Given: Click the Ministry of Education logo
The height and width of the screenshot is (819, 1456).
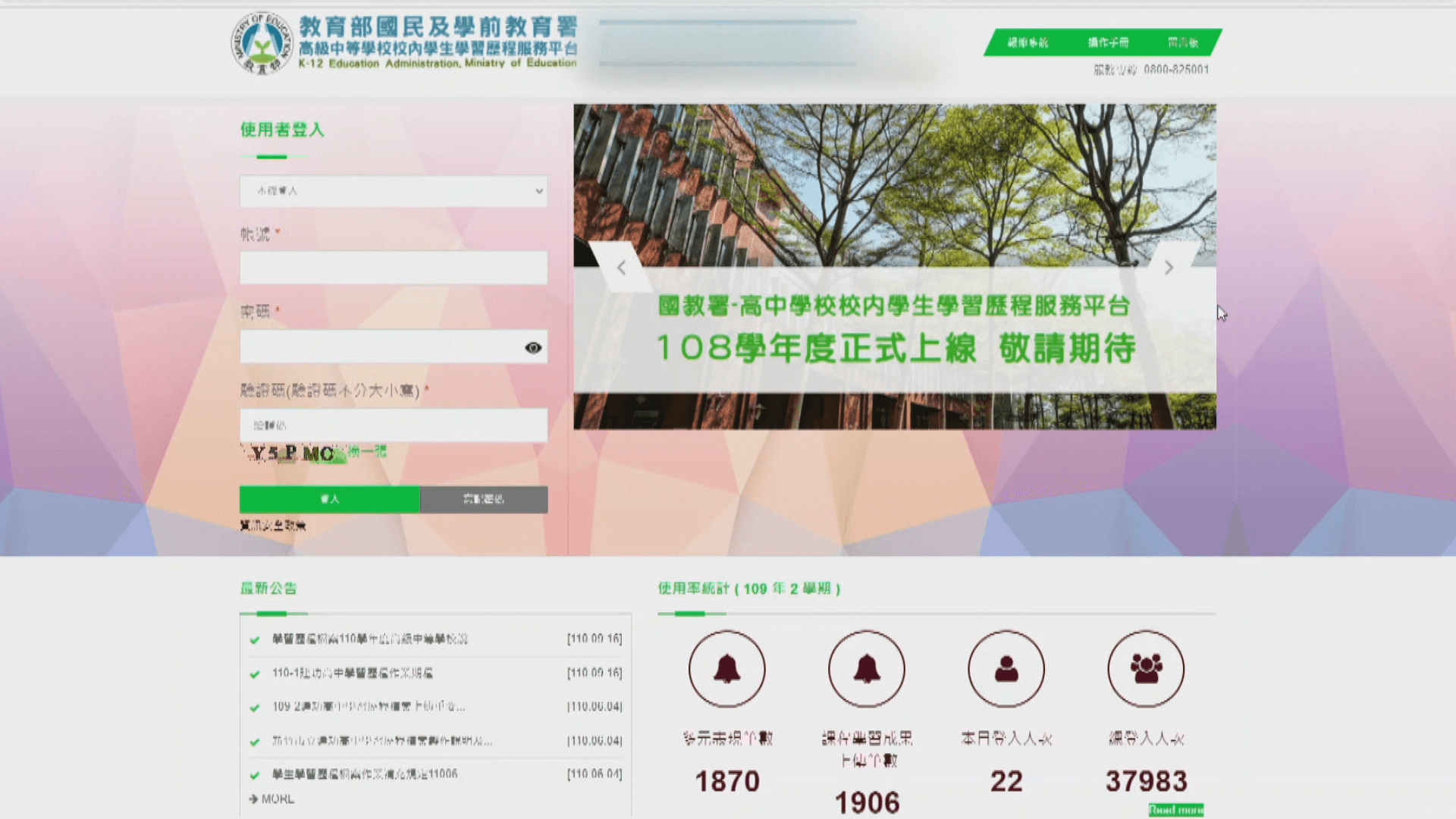Looking at the screenshot, I should 262,43.
